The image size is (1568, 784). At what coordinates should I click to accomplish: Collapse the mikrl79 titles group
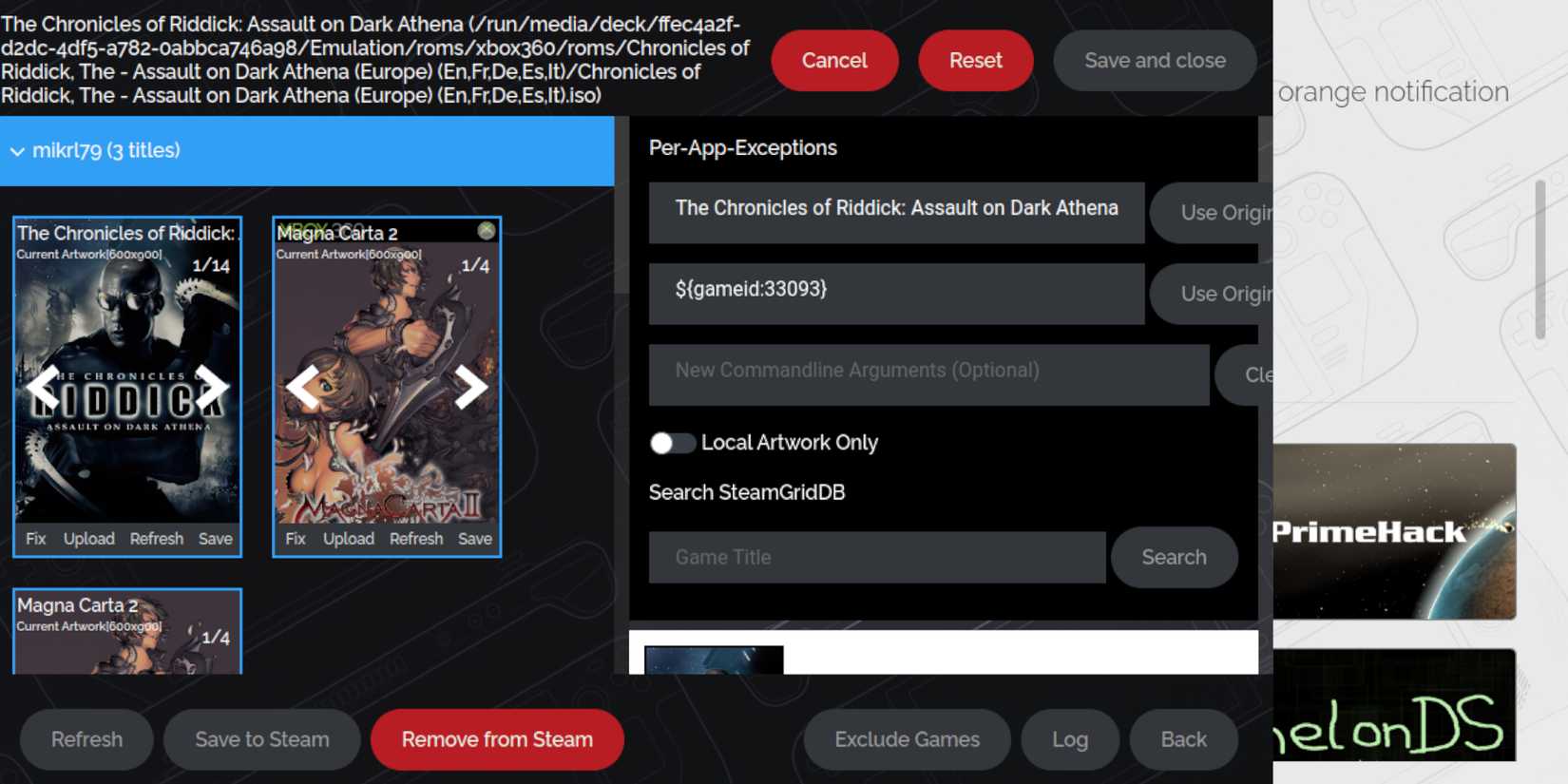[x=17, y=151]
